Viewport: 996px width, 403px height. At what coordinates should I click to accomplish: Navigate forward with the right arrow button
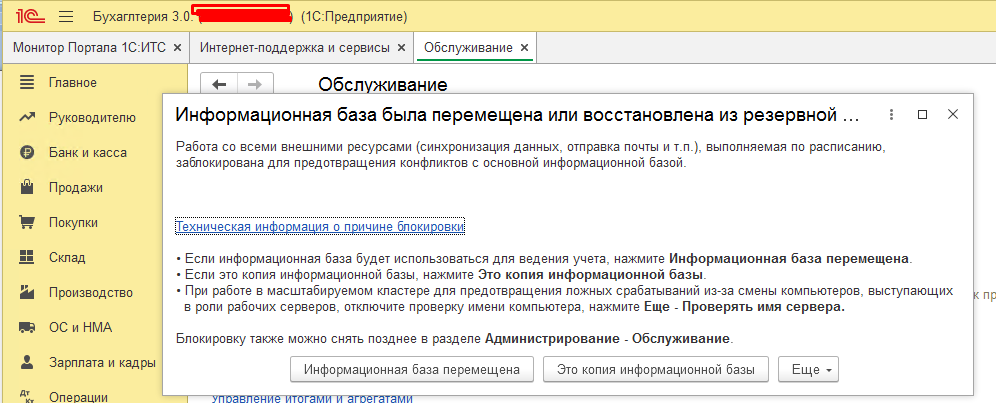(x=255, y=84)
